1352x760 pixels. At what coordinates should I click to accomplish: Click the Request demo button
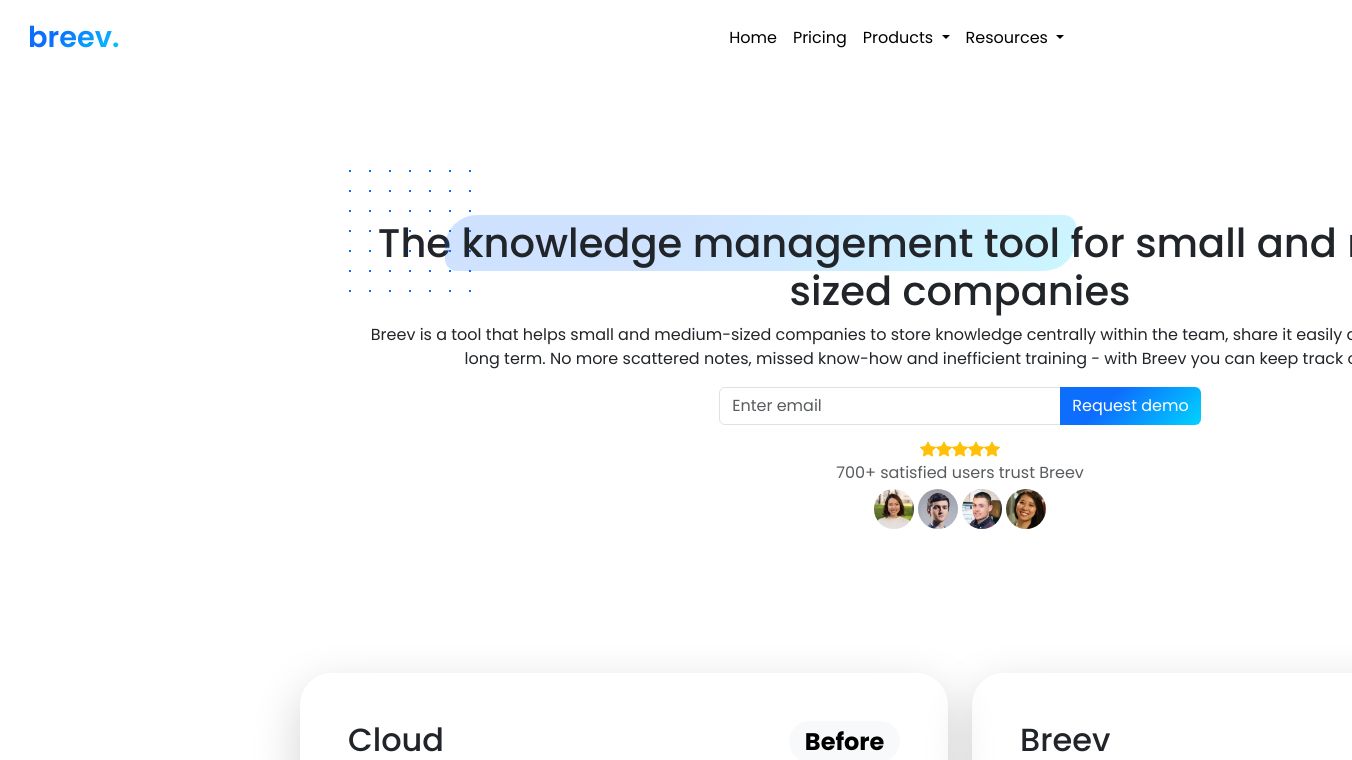pos(1130,406)
